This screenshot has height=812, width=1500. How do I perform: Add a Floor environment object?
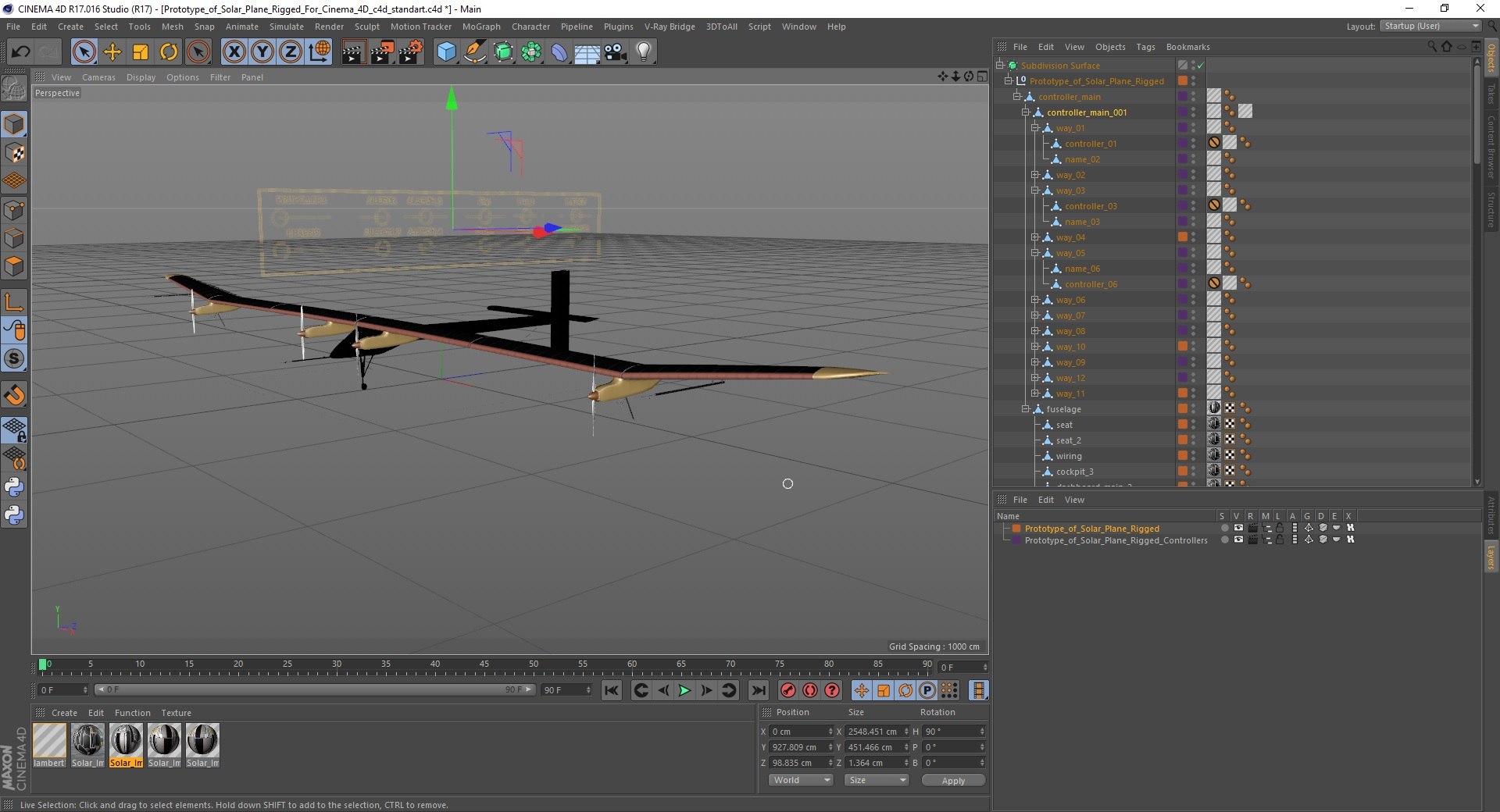click(x=587, y=52)
